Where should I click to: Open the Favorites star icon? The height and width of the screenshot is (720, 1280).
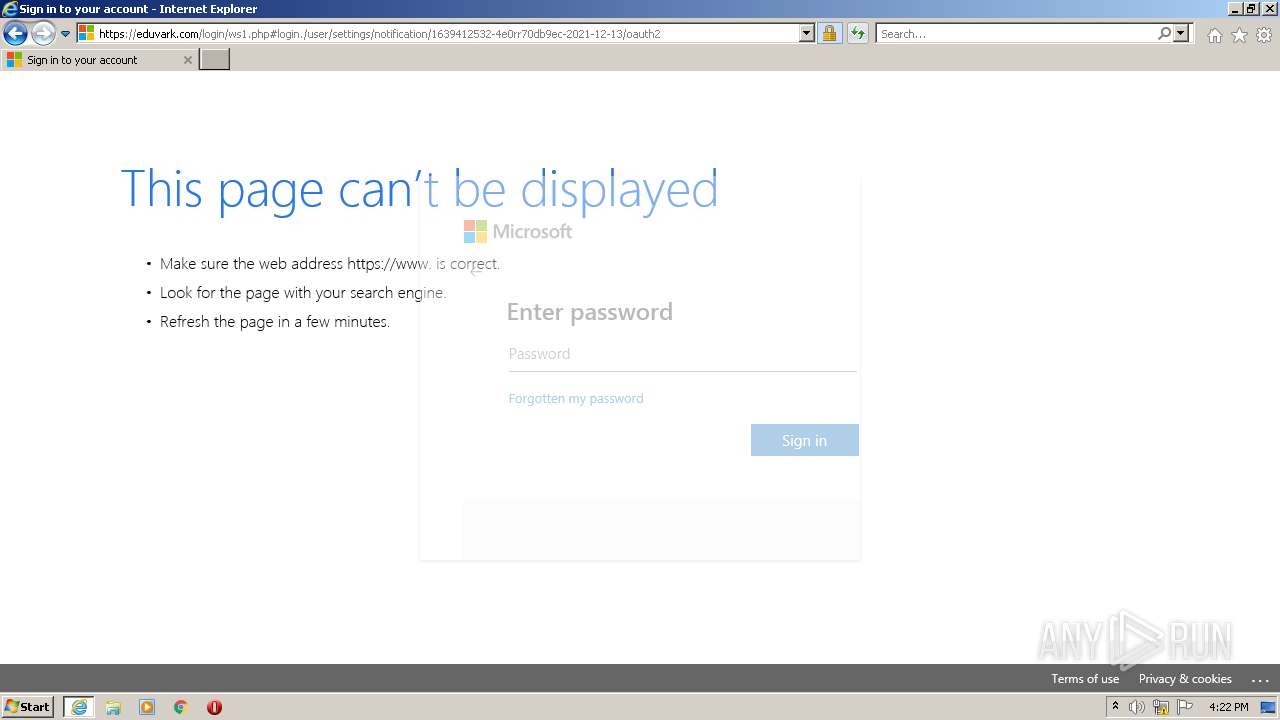(1239, 35)
